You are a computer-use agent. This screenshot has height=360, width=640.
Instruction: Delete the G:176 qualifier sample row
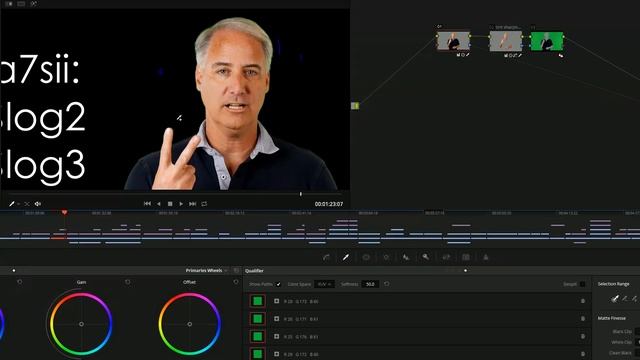pyautogui.click(x=583, y=336)
